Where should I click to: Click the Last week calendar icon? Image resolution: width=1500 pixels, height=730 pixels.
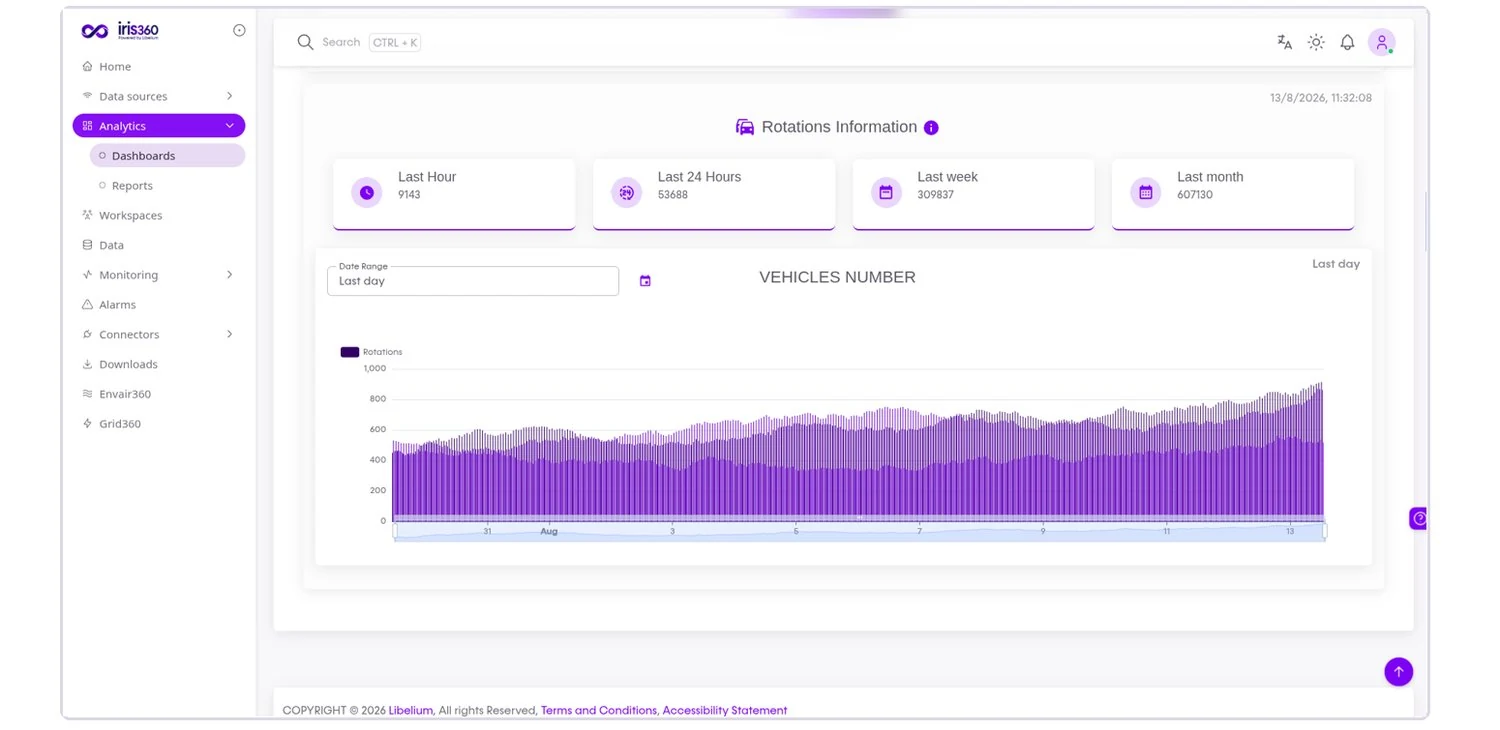pyautogui.click(x=886, y=193)
